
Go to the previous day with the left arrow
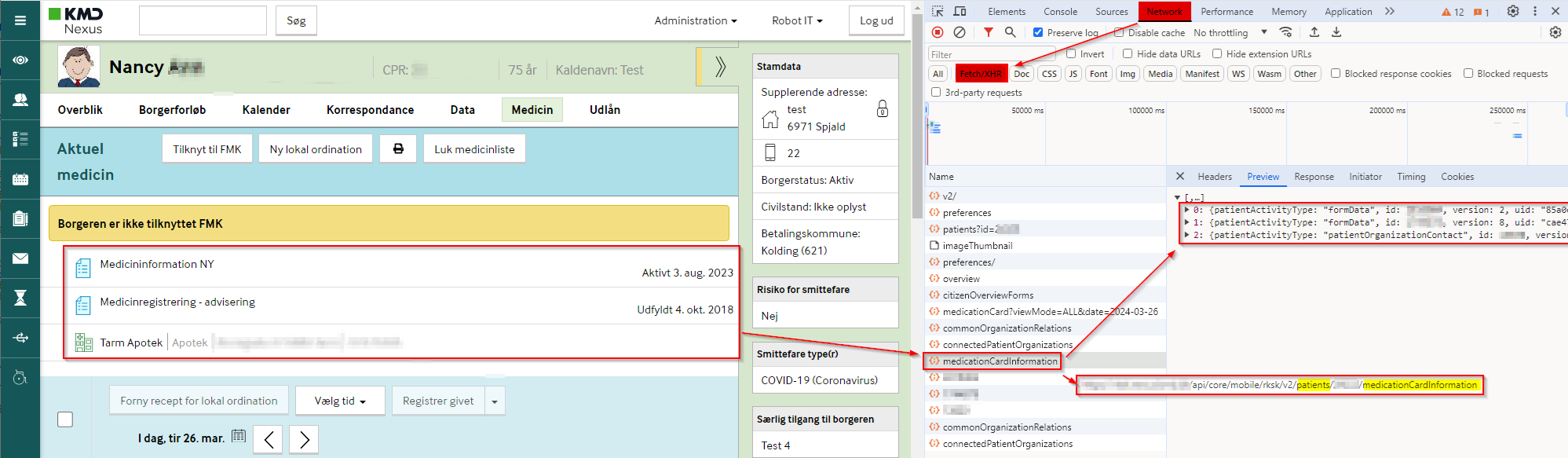269,439
